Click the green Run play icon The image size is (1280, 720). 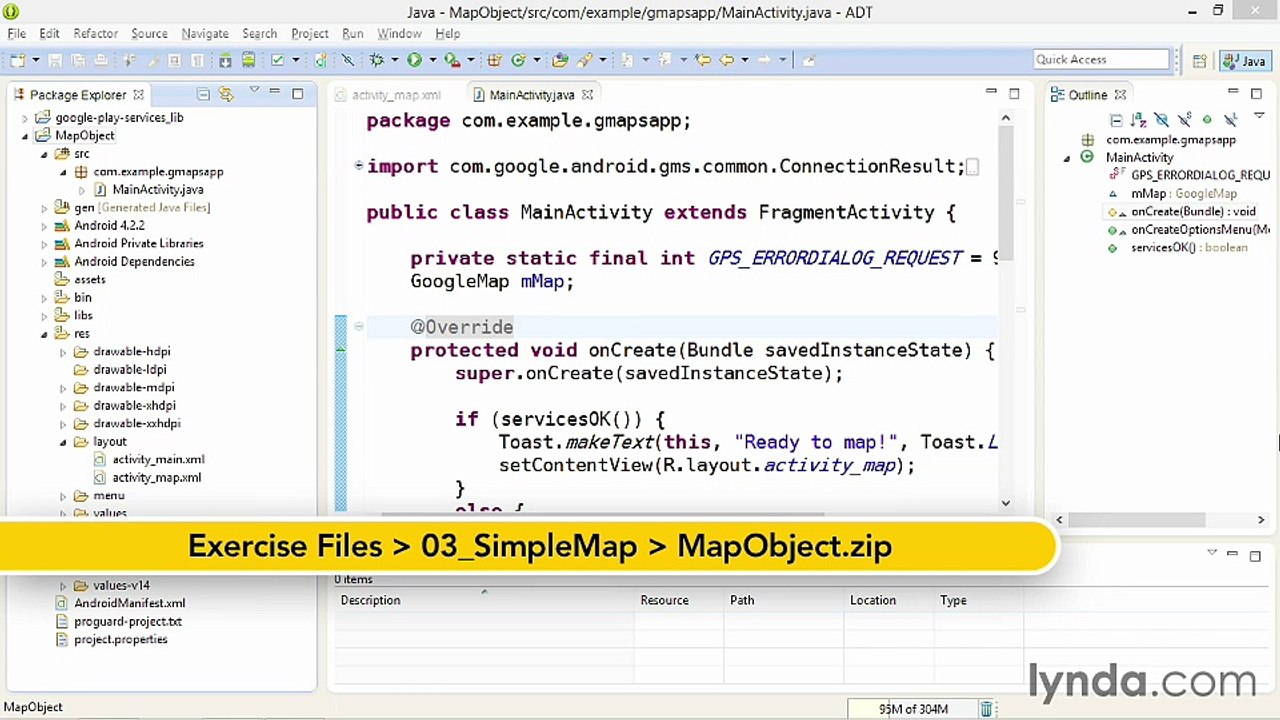[414, 60]
